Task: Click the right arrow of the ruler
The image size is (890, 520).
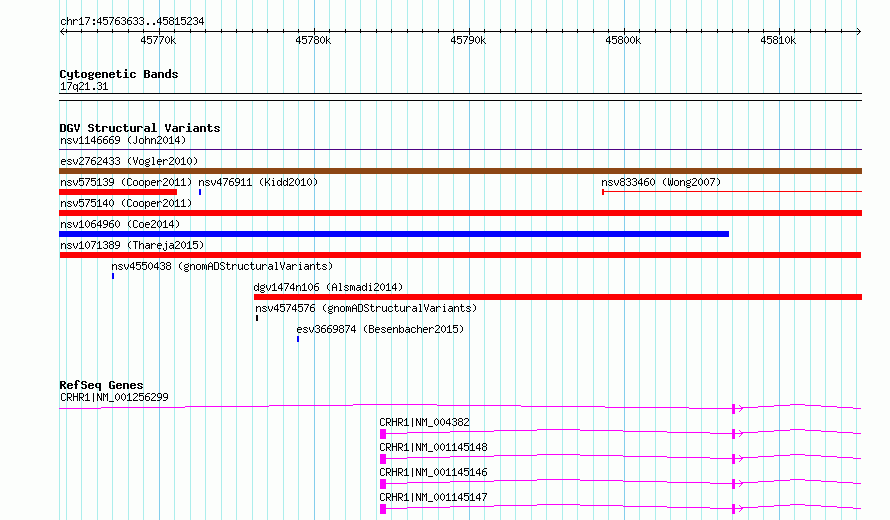Action: (x=858, y=32)
